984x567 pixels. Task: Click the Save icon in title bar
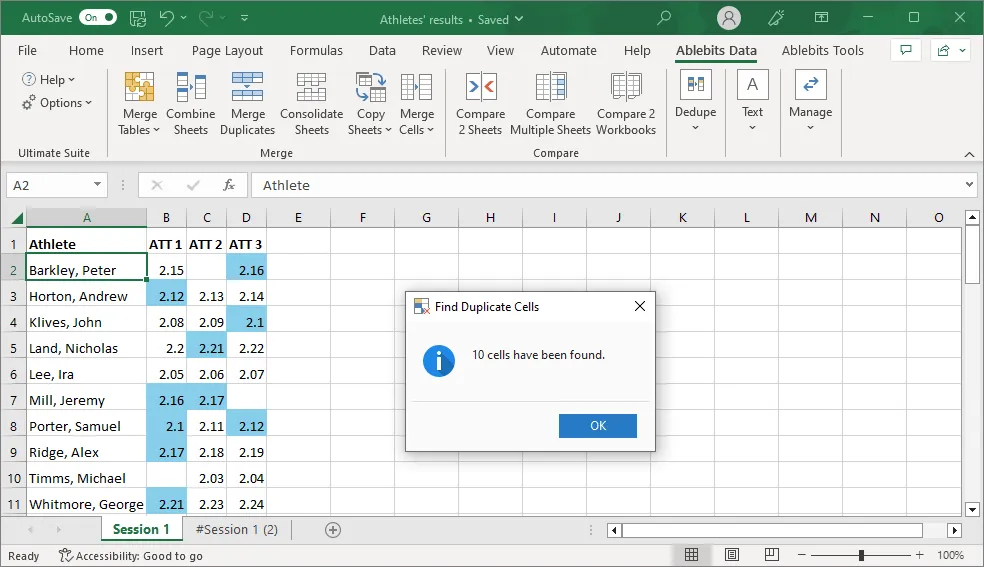pyautogui.click(x=137, y=18)
